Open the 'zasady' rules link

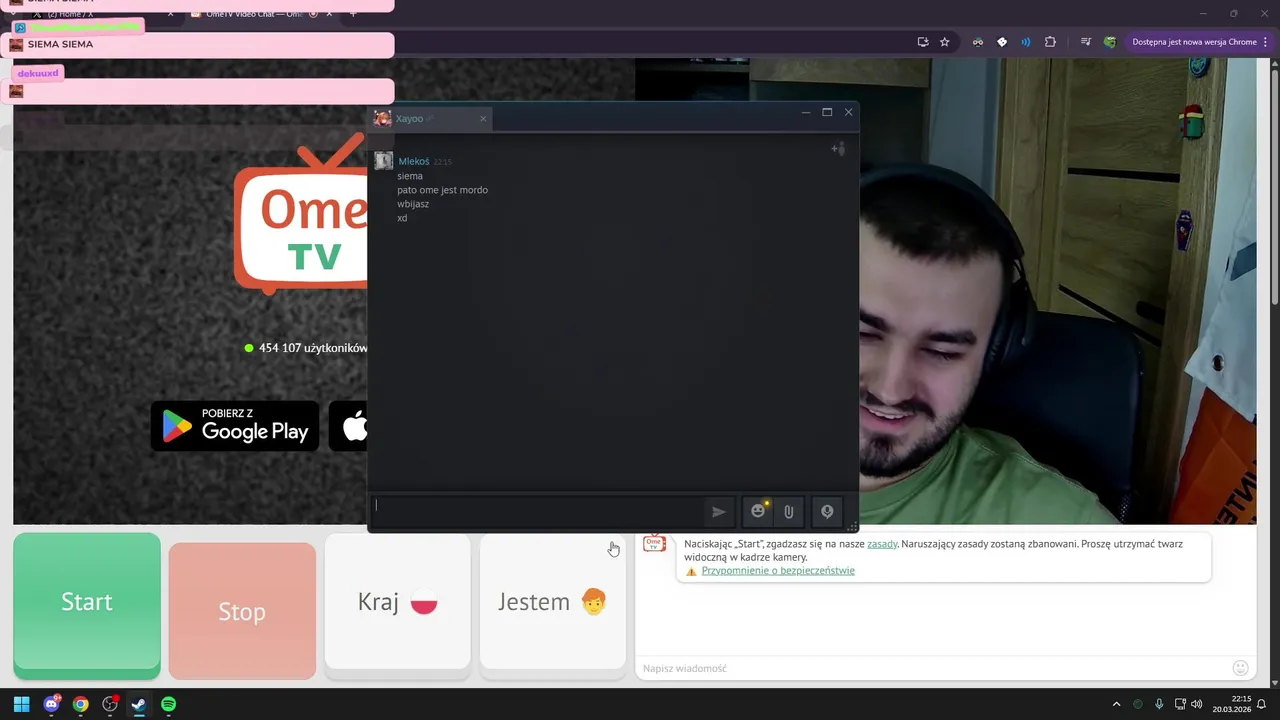click(882, 544)
